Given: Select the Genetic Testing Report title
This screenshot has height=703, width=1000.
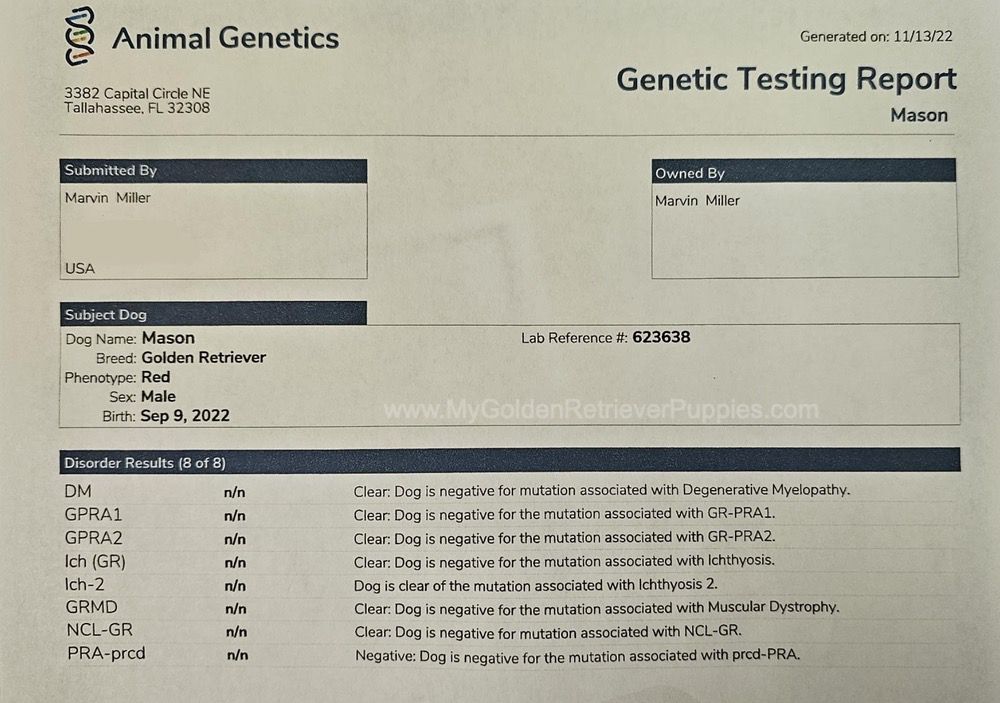Looking at the screenshot, I should coord(786,80).
